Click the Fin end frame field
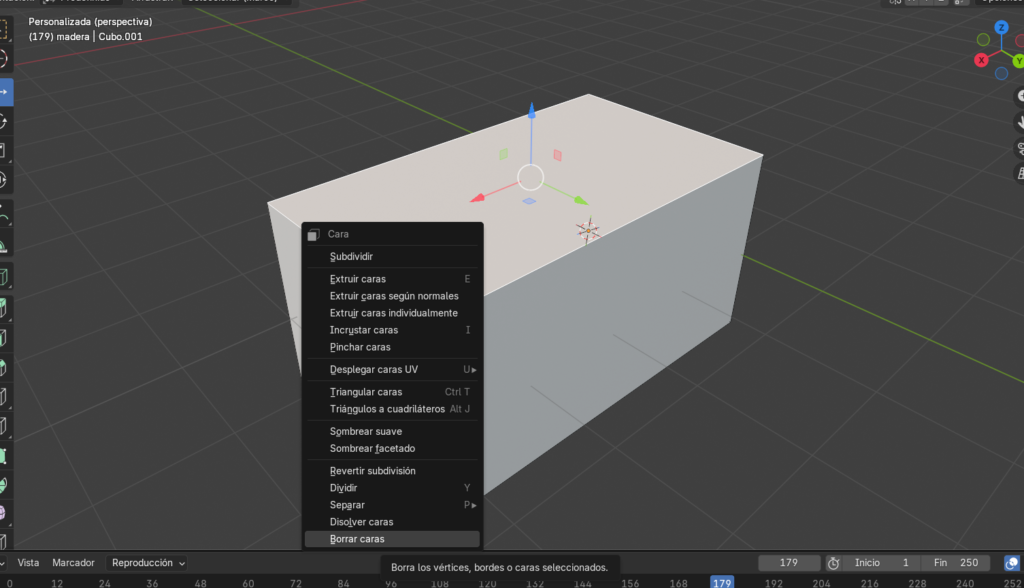This screenshot has height=588, width=1024. (x=956, y=563)
